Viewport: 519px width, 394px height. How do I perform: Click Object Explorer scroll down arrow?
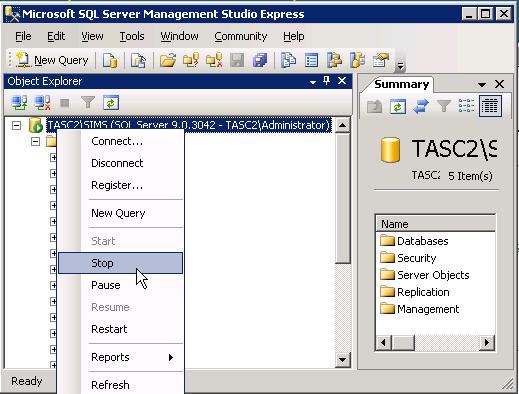click(x=342, y=360)
